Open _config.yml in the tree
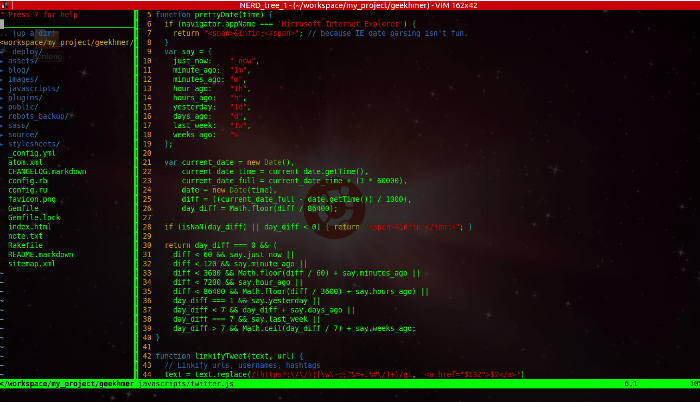The image size is (700, 402). tap(32, 153)
